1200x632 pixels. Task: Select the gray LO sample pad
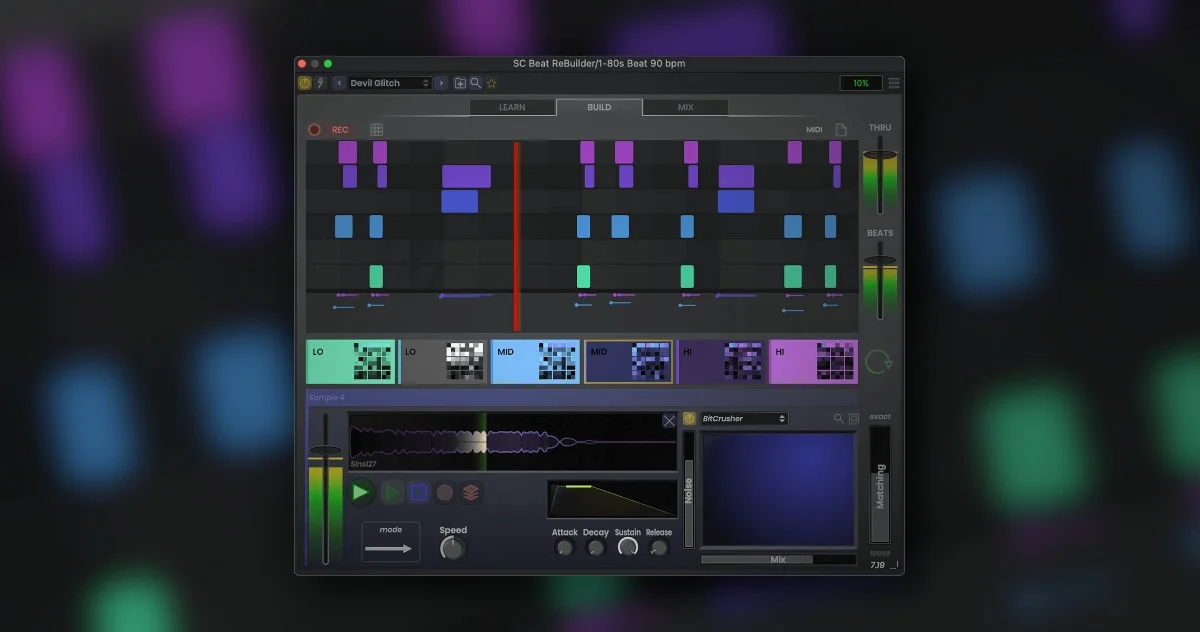pos(443,362)
